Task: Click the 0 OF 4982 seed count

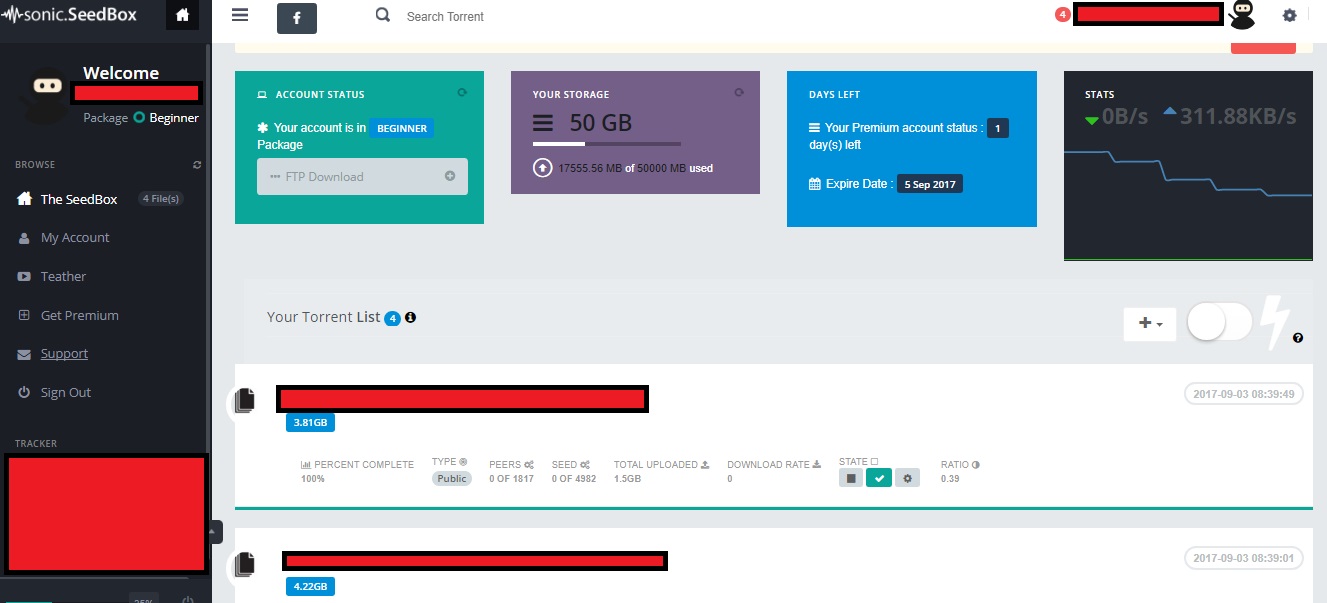Action: (x=574, y=479)
